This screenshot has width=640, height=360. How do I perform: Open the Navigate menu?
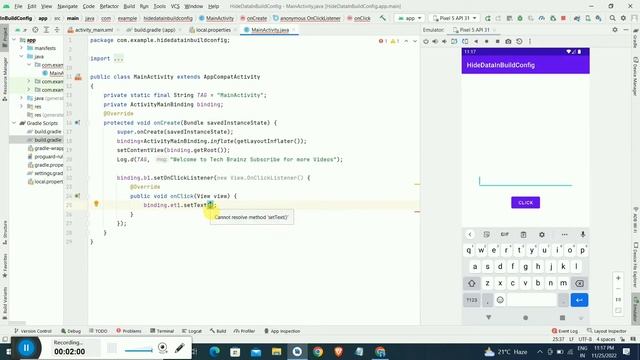(x=68, y=6)
